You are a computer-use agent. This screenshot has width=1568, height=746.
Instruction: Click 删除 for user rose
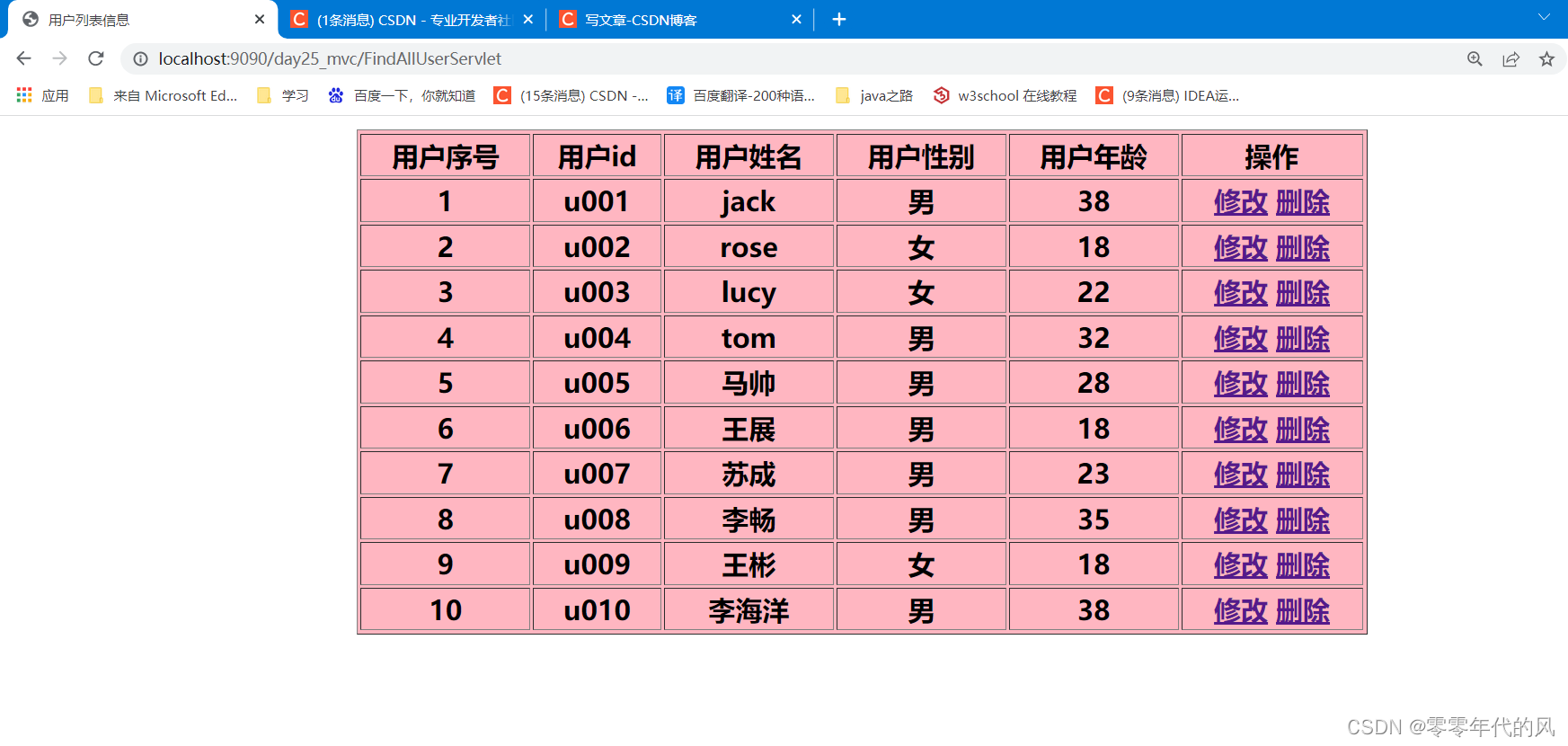tap(1302, 247)
